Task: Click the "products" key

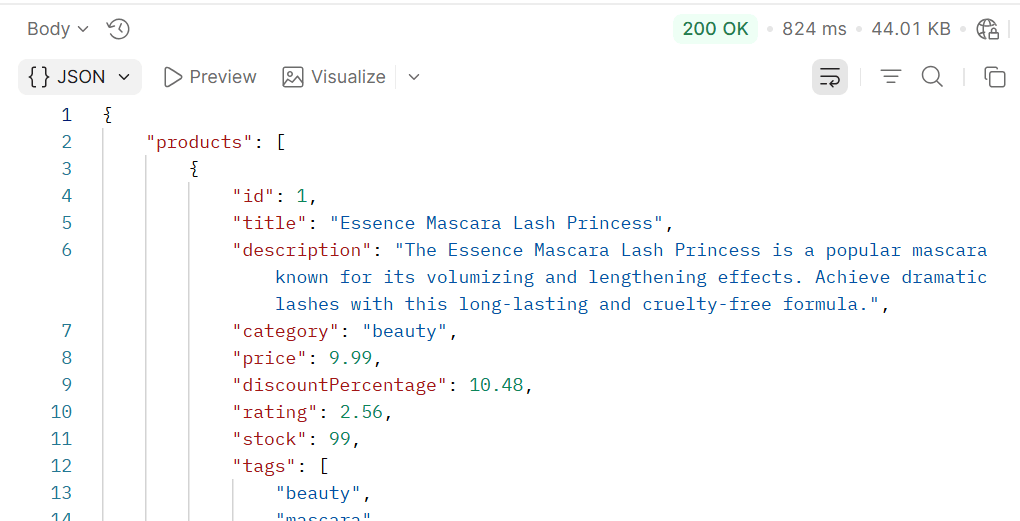Action: [199, 142]
